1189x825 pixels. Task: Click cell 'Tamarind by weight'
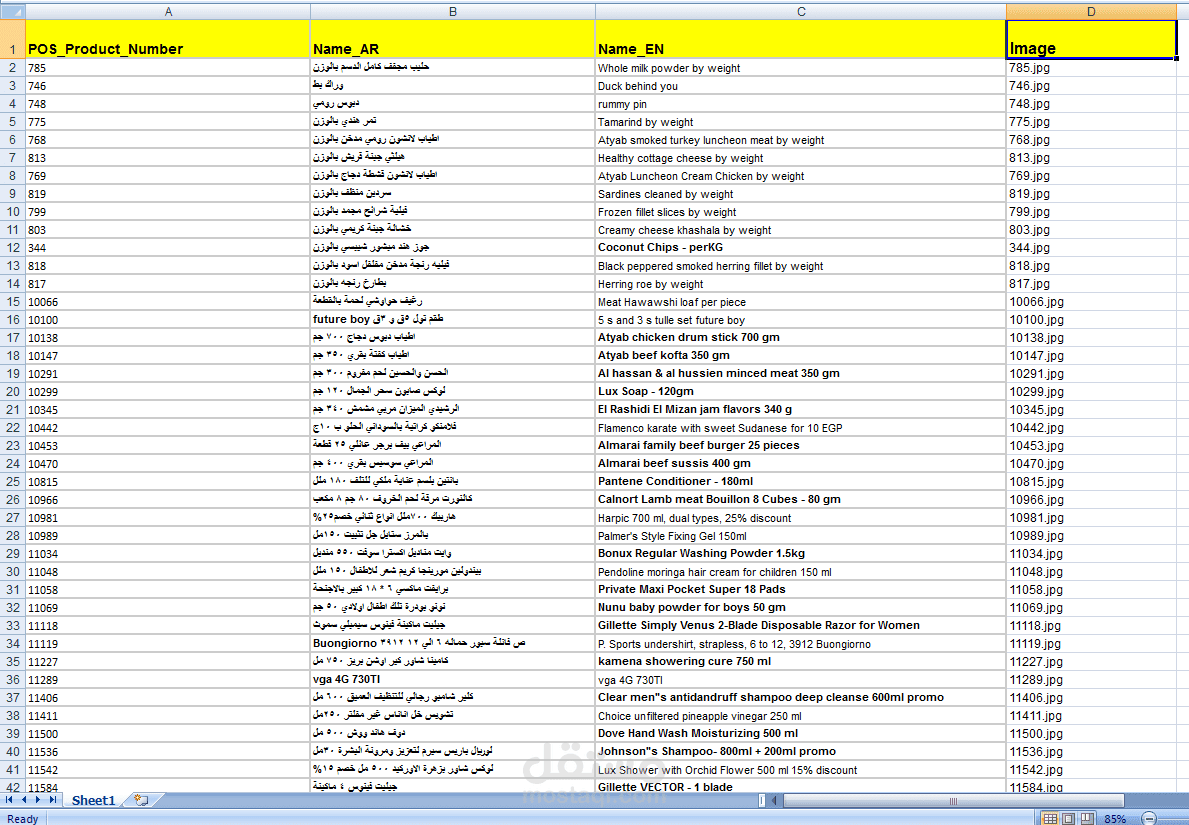pyautogui.click(x=801, y=122)
